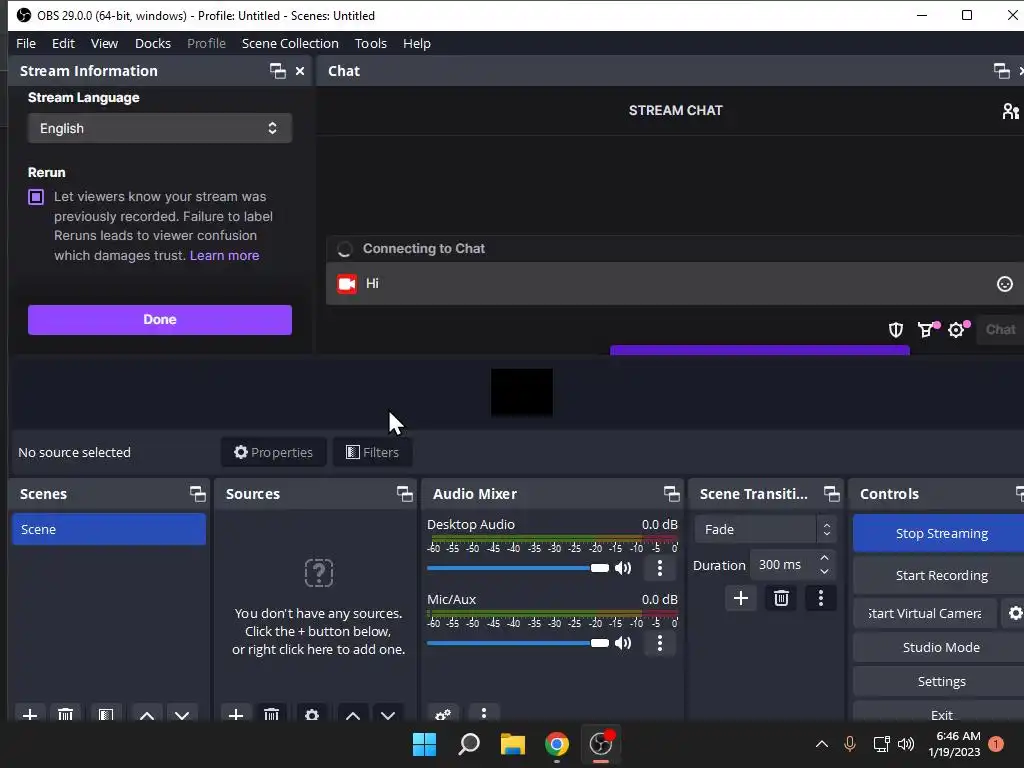Screen dimensions: 1024x768
Task: Start the Virtual Camera
Action: point(925,613)
